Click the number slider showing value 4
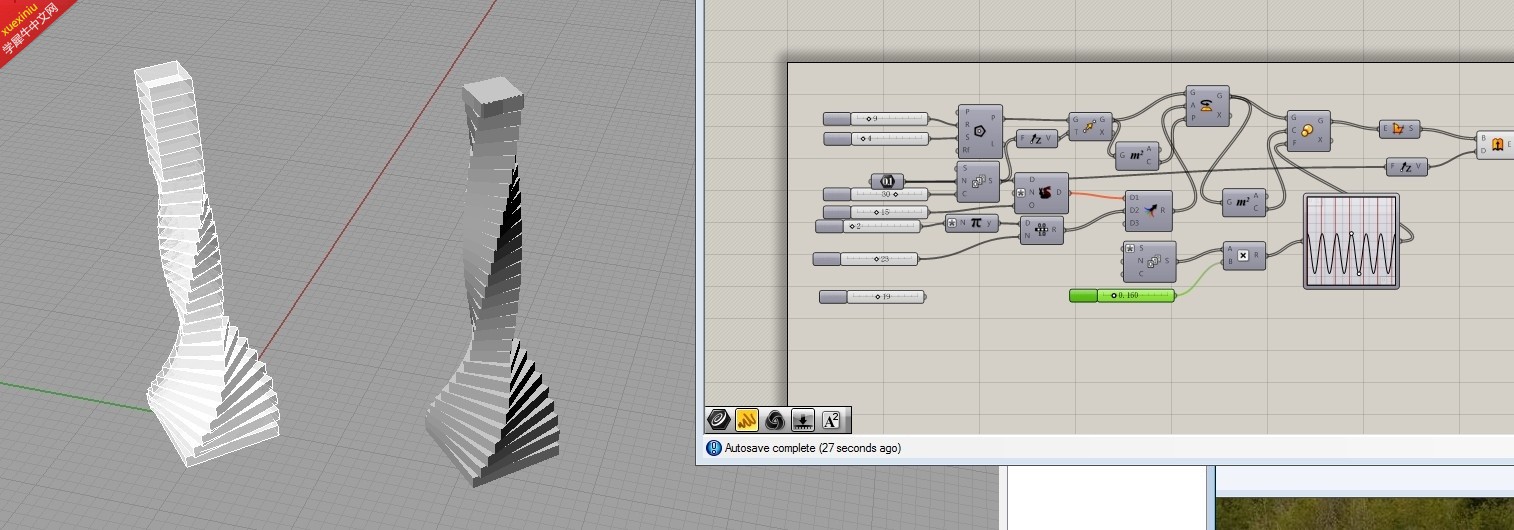Screen dimensions: 1514x530 click(876, 138)
